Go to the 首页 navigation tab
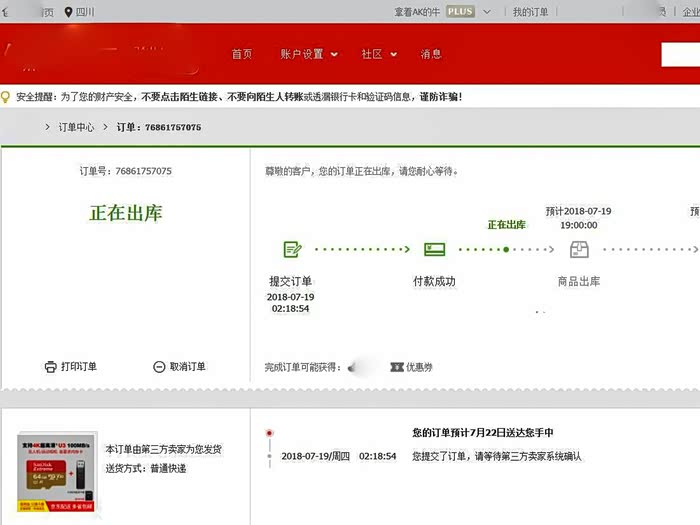The width and height of the screenshot is (700, 525). click(242, 54)
